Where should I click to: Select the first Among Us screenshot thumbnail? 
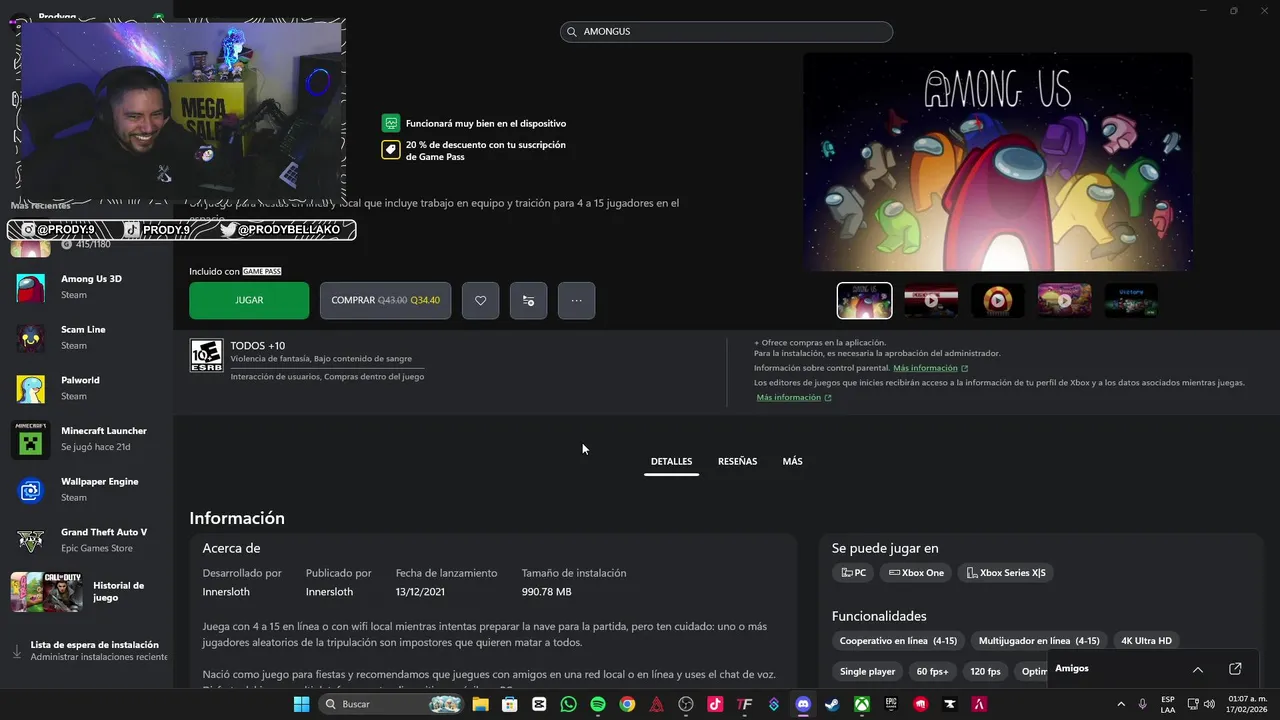(864, 300)
